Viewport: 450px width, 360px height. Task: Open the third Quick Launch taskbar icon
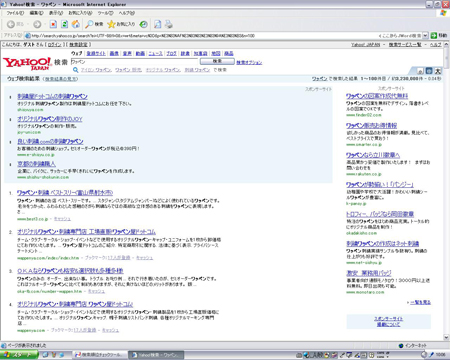click(x=61, y=355)
